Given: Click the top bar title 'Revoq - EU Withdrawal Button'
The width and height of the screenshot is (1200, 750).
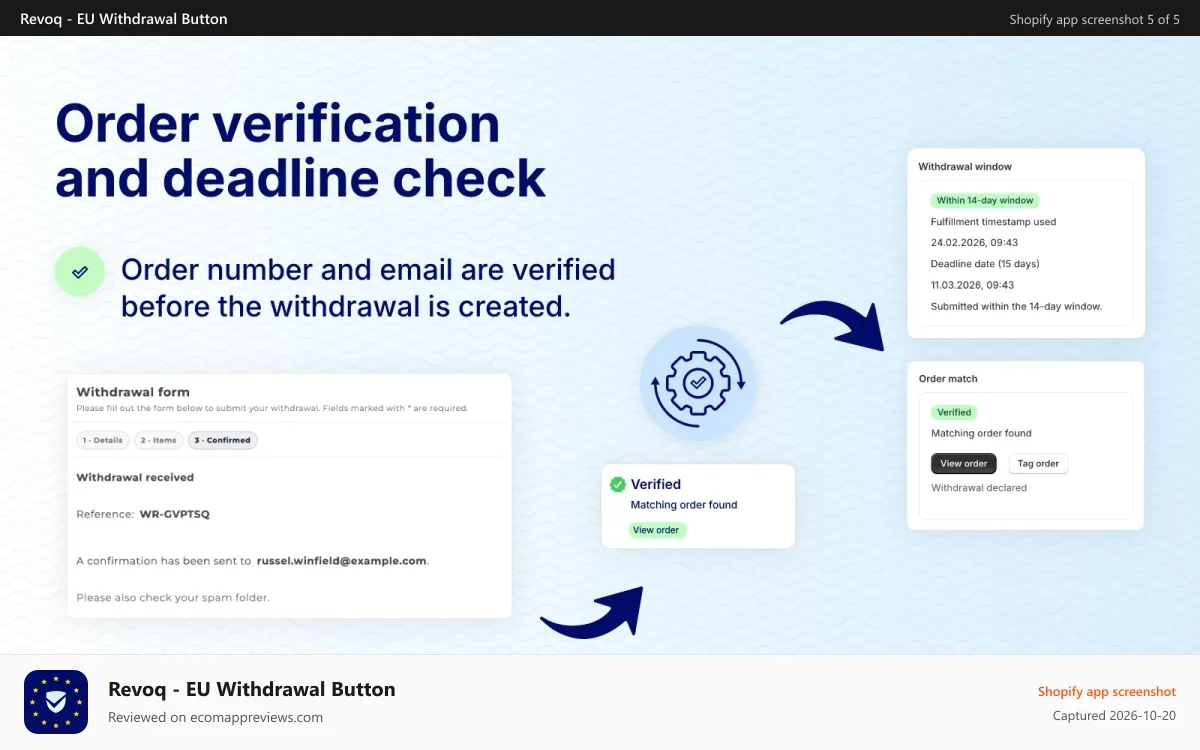Looking at the screenshot, I should click(x=124, y=19).
